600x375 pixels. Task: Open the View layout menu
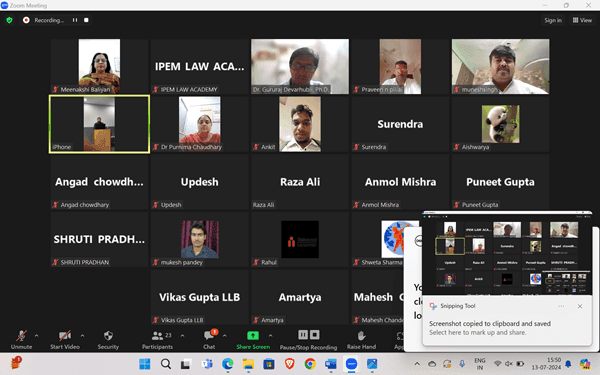click(582, 20)
